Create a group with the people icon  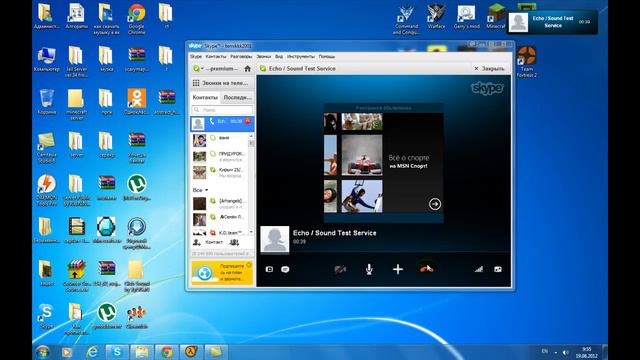pyautogui.click(x=234, y=242)
